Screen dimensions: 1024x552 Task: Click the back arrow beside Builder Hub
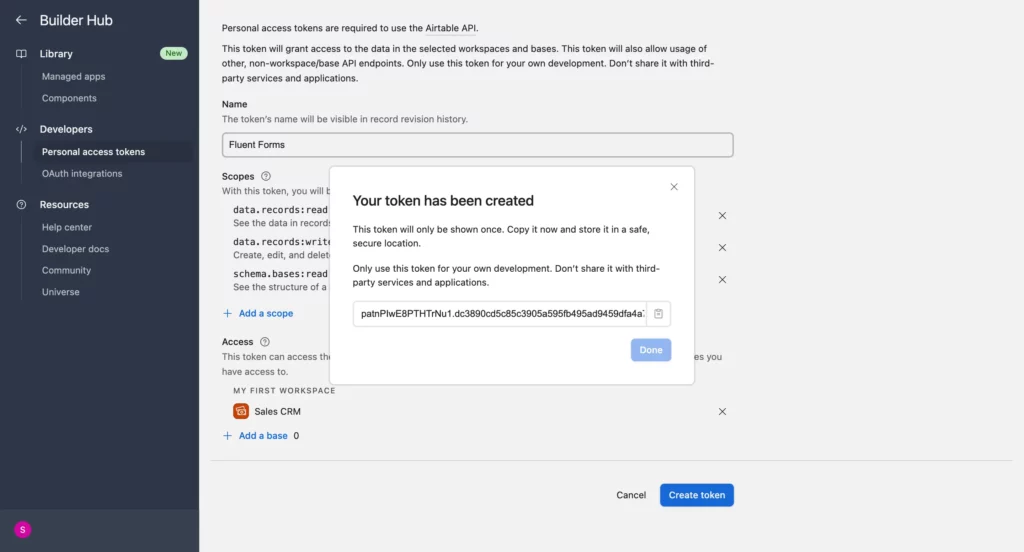pyautogui.click(x=21, y=20)
